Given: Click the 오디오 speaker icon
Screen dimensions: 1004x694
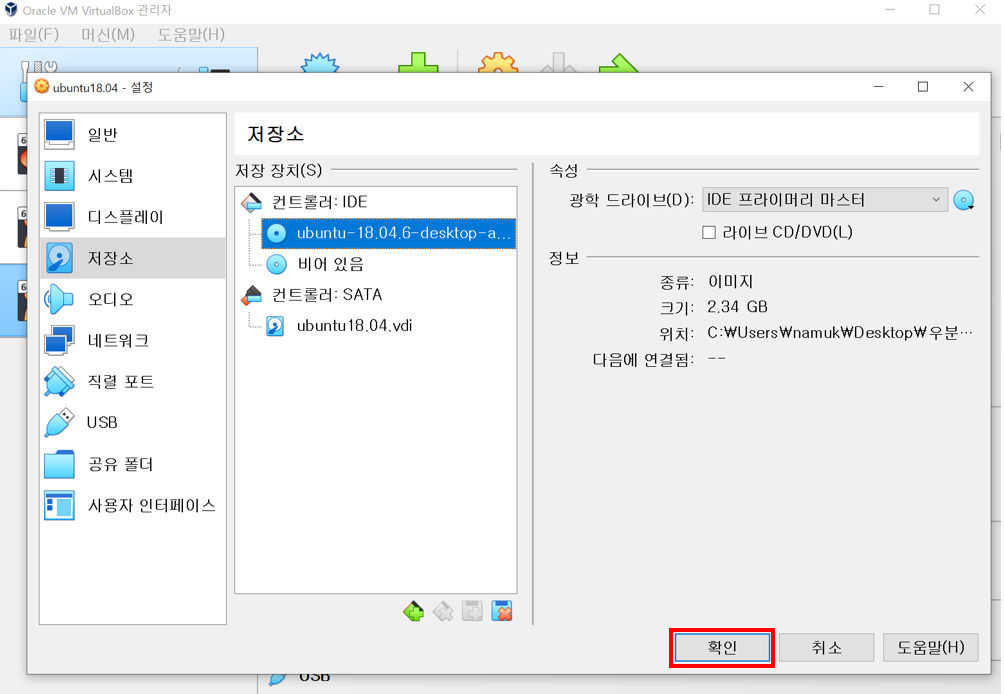Looking at the screenshot, I should coord(59,299).
